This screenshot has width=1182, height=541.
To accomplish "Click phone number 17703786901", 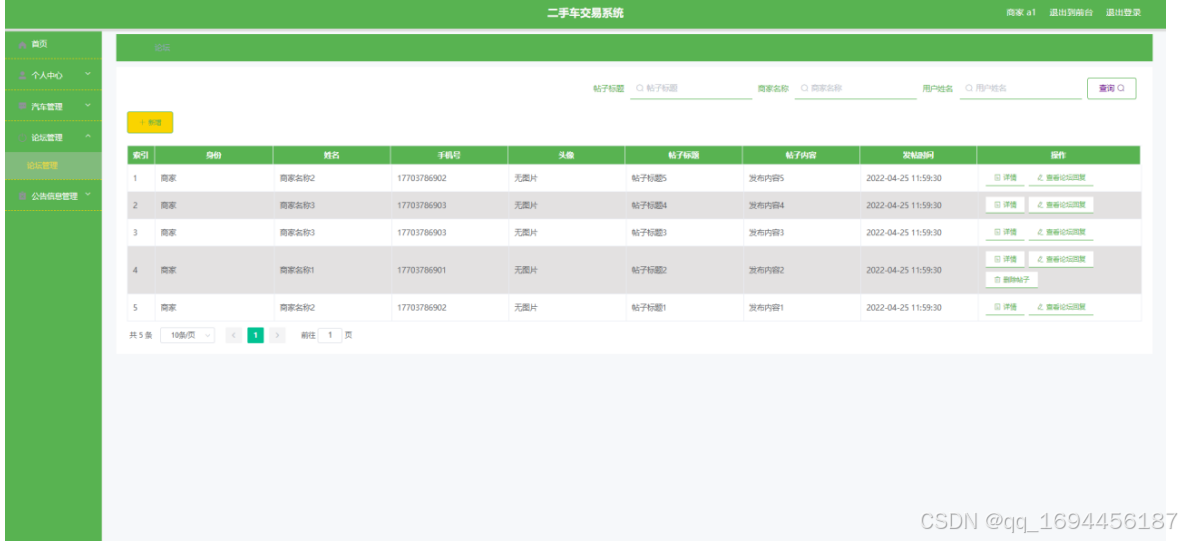I will pos(421,270).
